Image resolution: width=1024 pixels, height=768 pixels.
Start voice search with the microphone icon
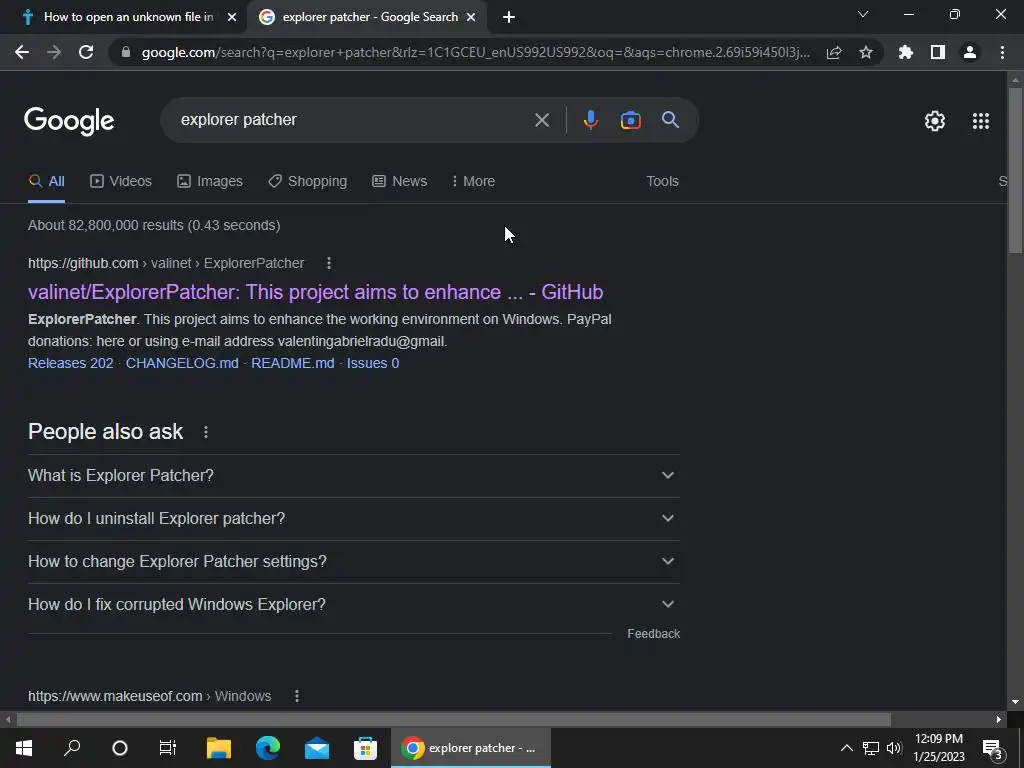coord(590,120)
